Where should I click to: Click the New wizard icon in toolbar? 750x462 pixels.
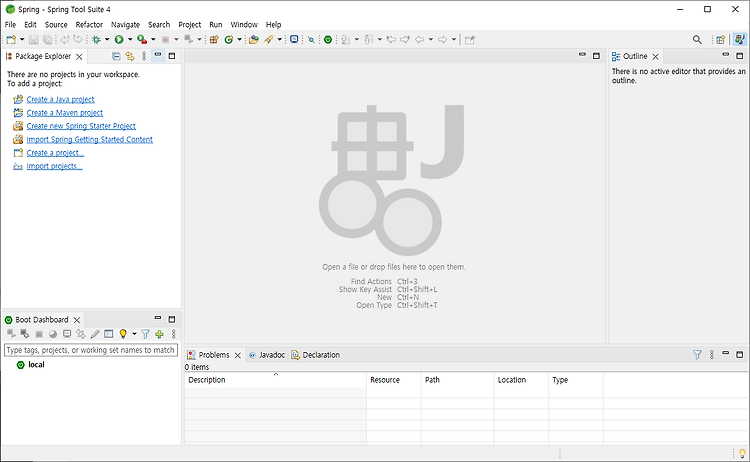pos(11,40)
